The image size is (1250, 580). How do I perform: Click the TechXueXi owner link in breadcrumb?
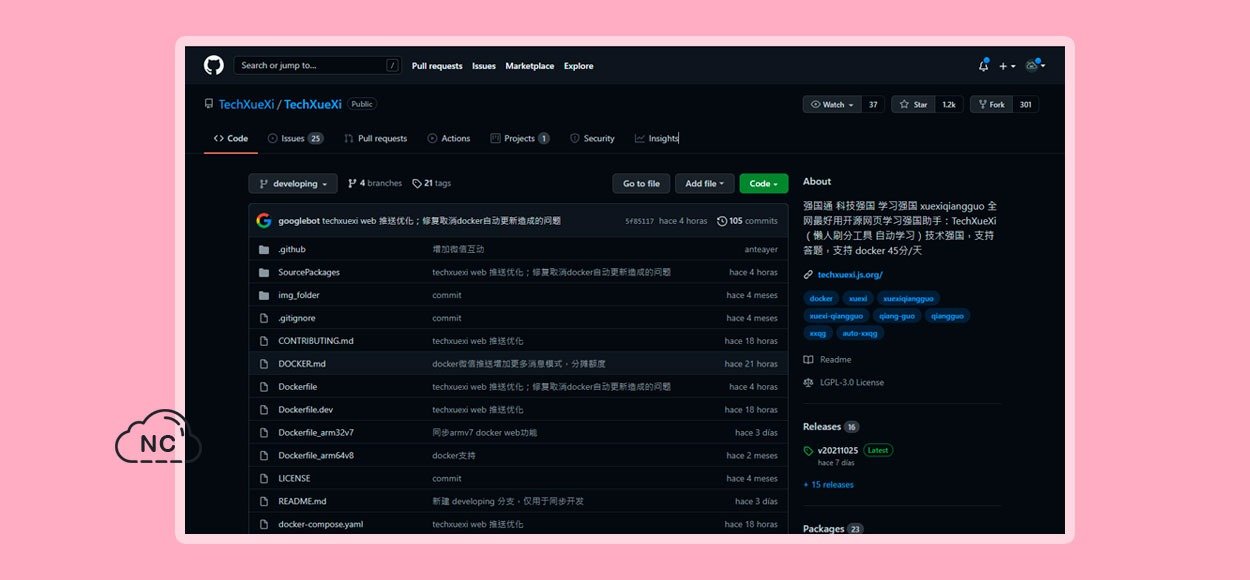(246, 104)
